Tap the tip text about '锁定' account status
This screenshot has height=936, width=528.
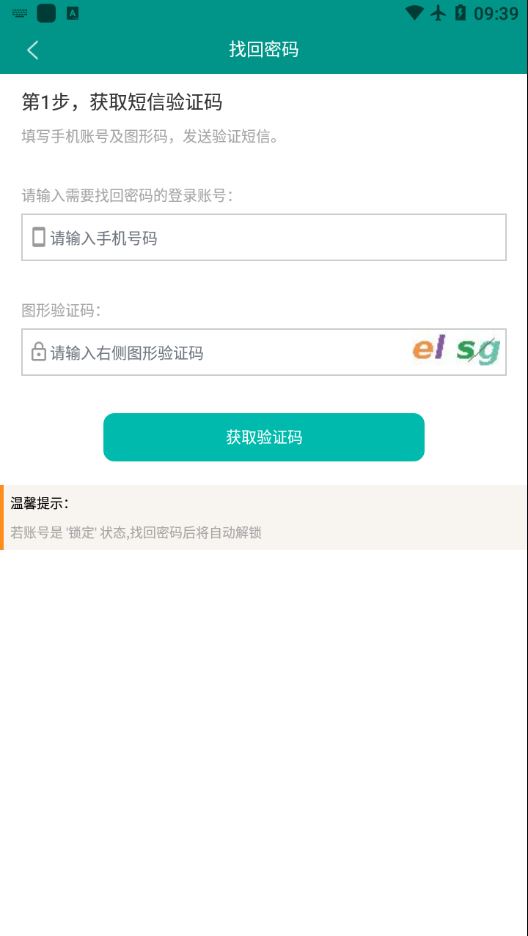[x=136, y=532]
